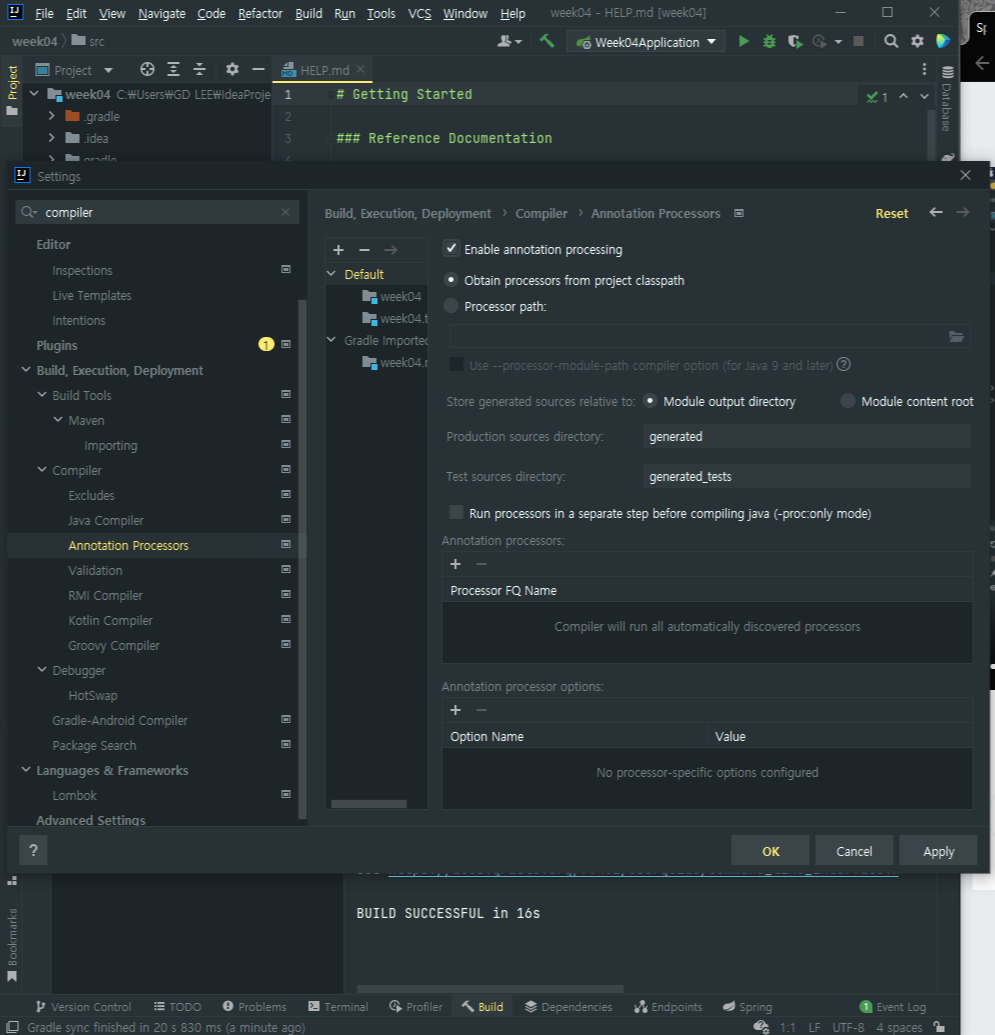Screen dimensions: 995x1035
Task: Collapse Build Tools settings node
Action: pyautogui.click(x=42, y=395)
